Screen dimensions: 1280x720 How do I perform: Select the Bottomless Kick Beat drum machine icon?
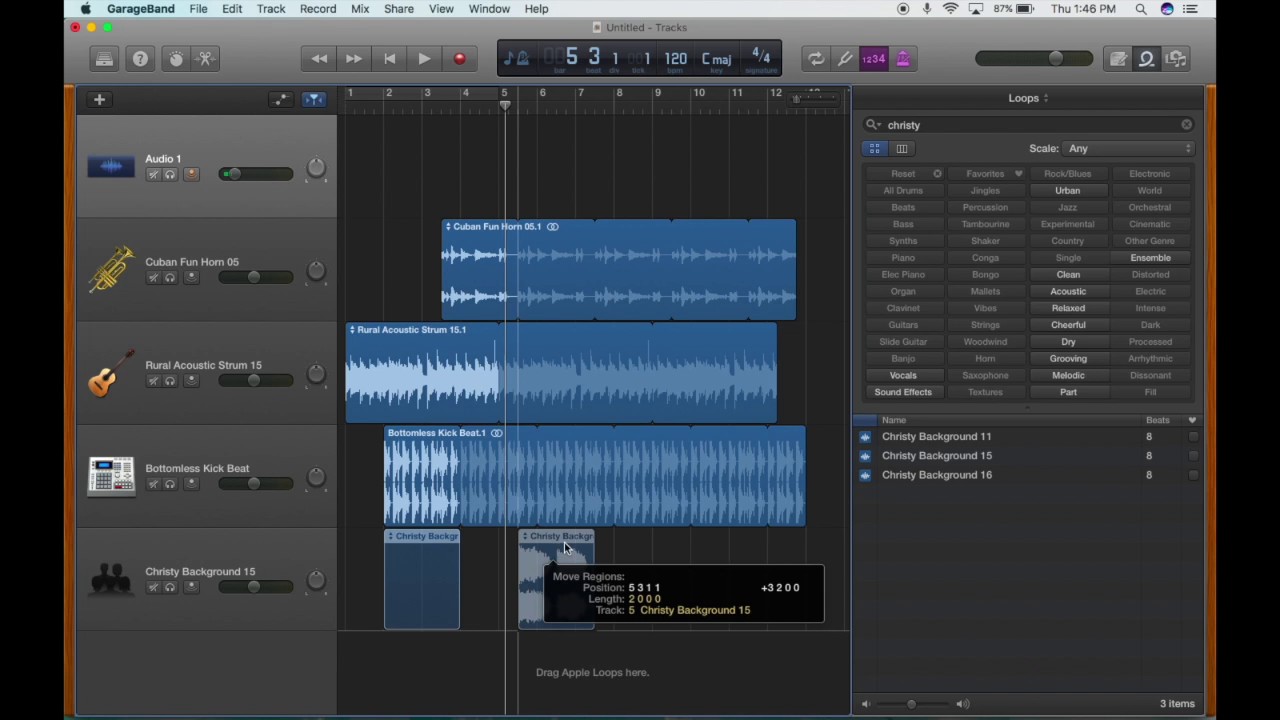point(111,475)
